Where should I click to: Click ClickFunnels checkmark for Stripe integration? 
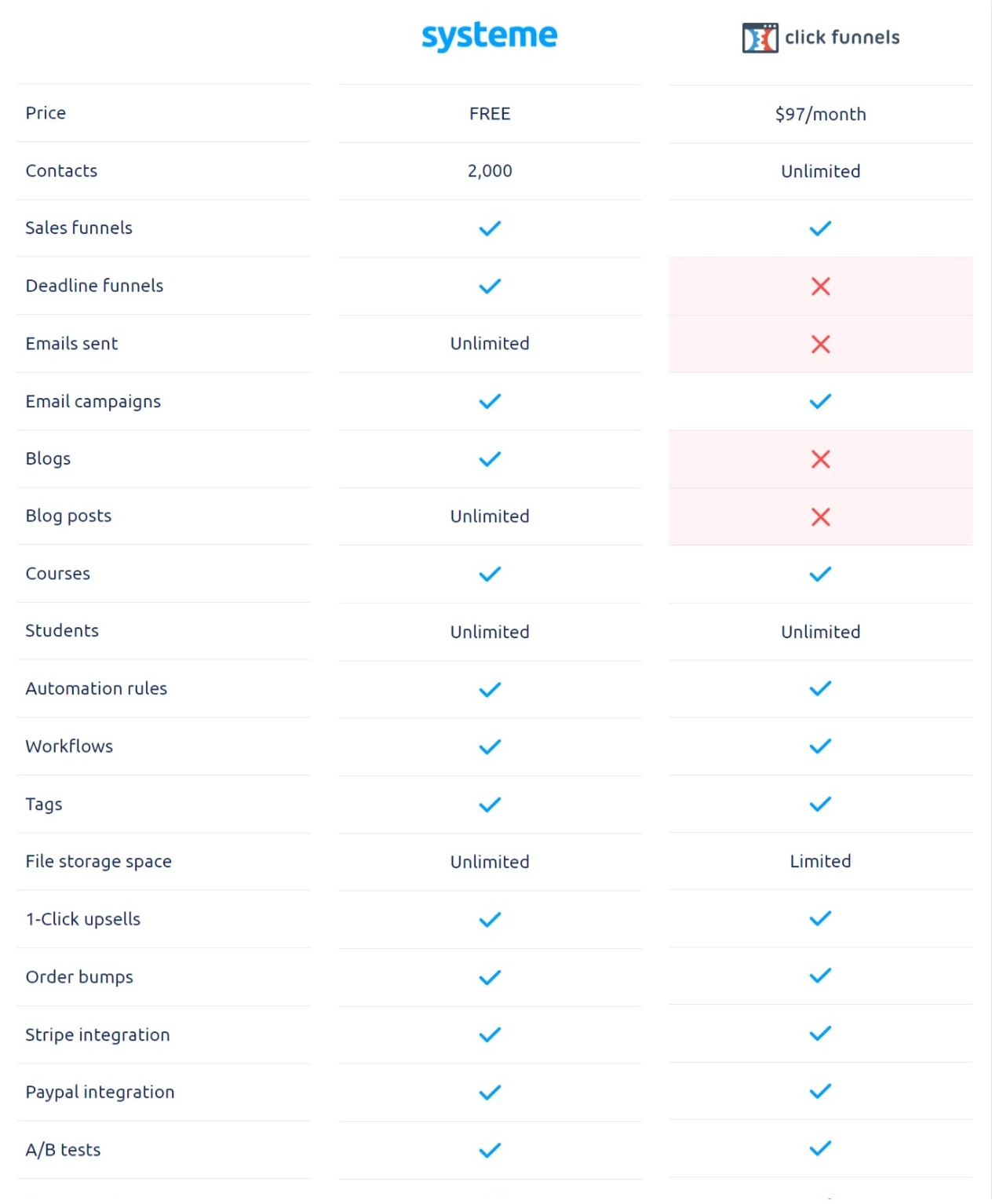820,1034
